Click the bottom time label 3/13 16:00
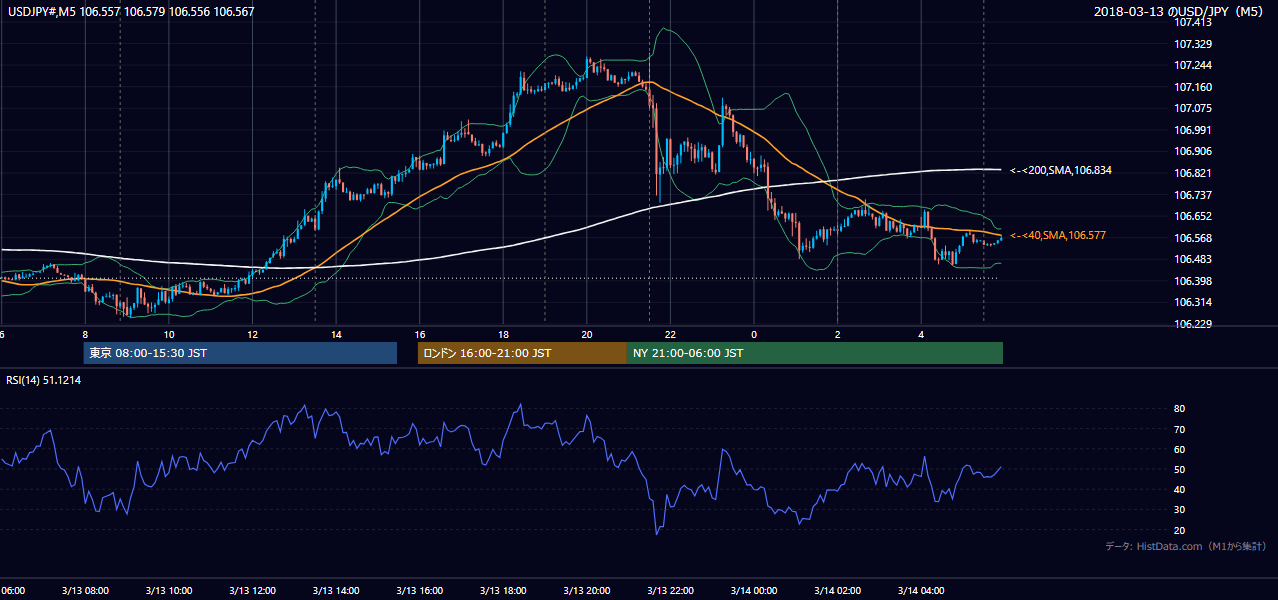1278x600 pixels. (419, 590)
